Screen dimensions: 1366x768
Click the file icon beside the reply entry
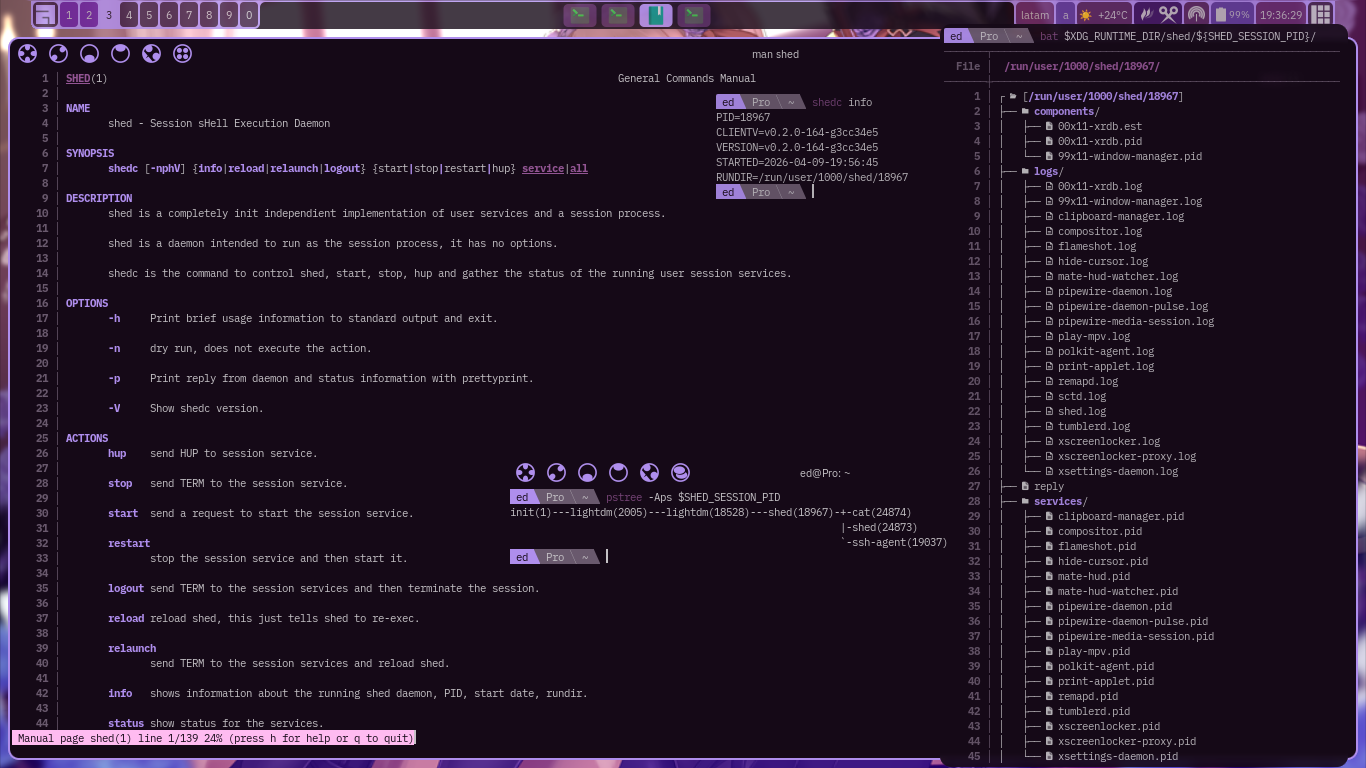tap(1025, 486)
